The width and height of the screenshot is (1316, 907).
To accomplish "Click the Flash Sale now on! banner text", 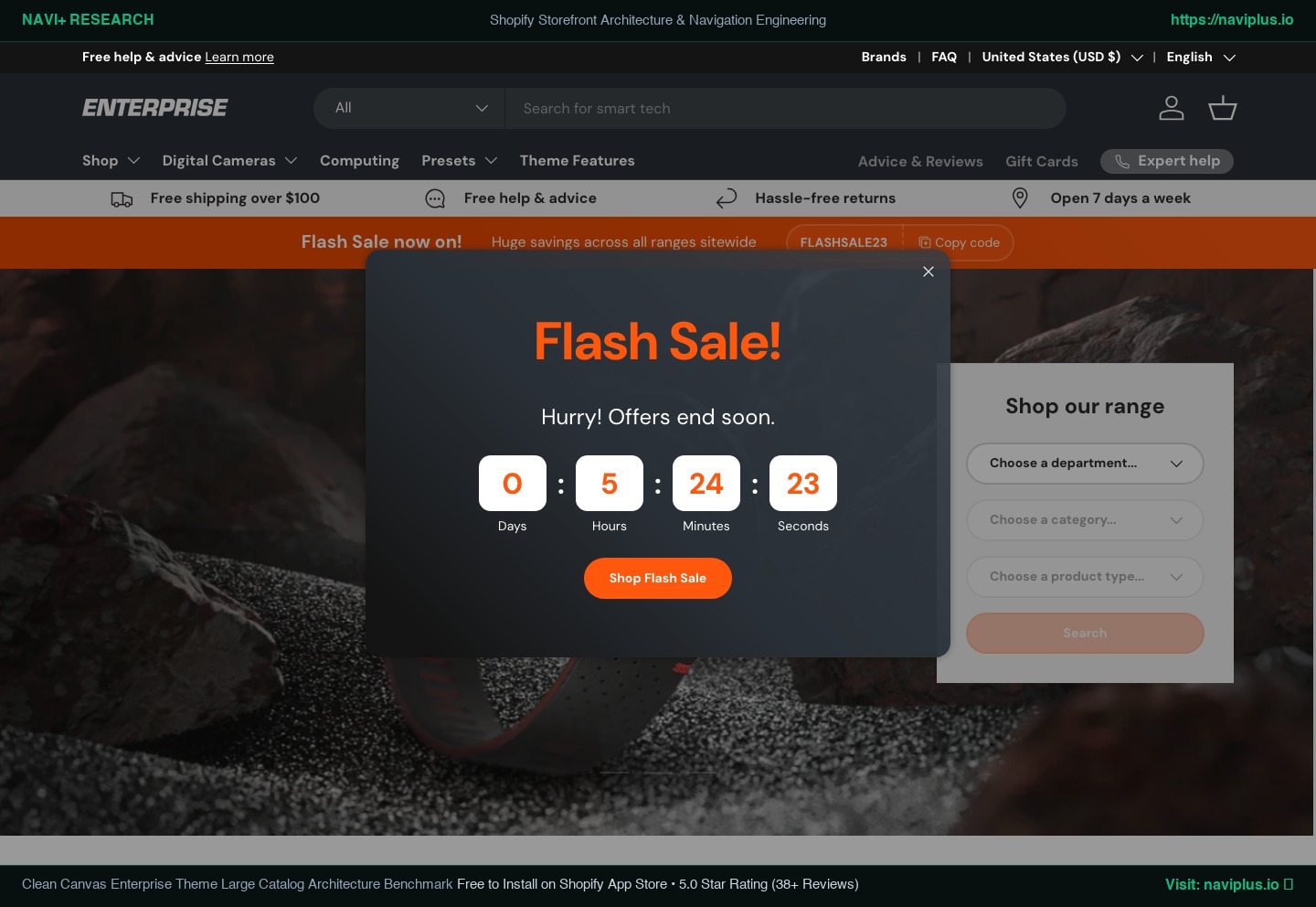I will [381, 242].
